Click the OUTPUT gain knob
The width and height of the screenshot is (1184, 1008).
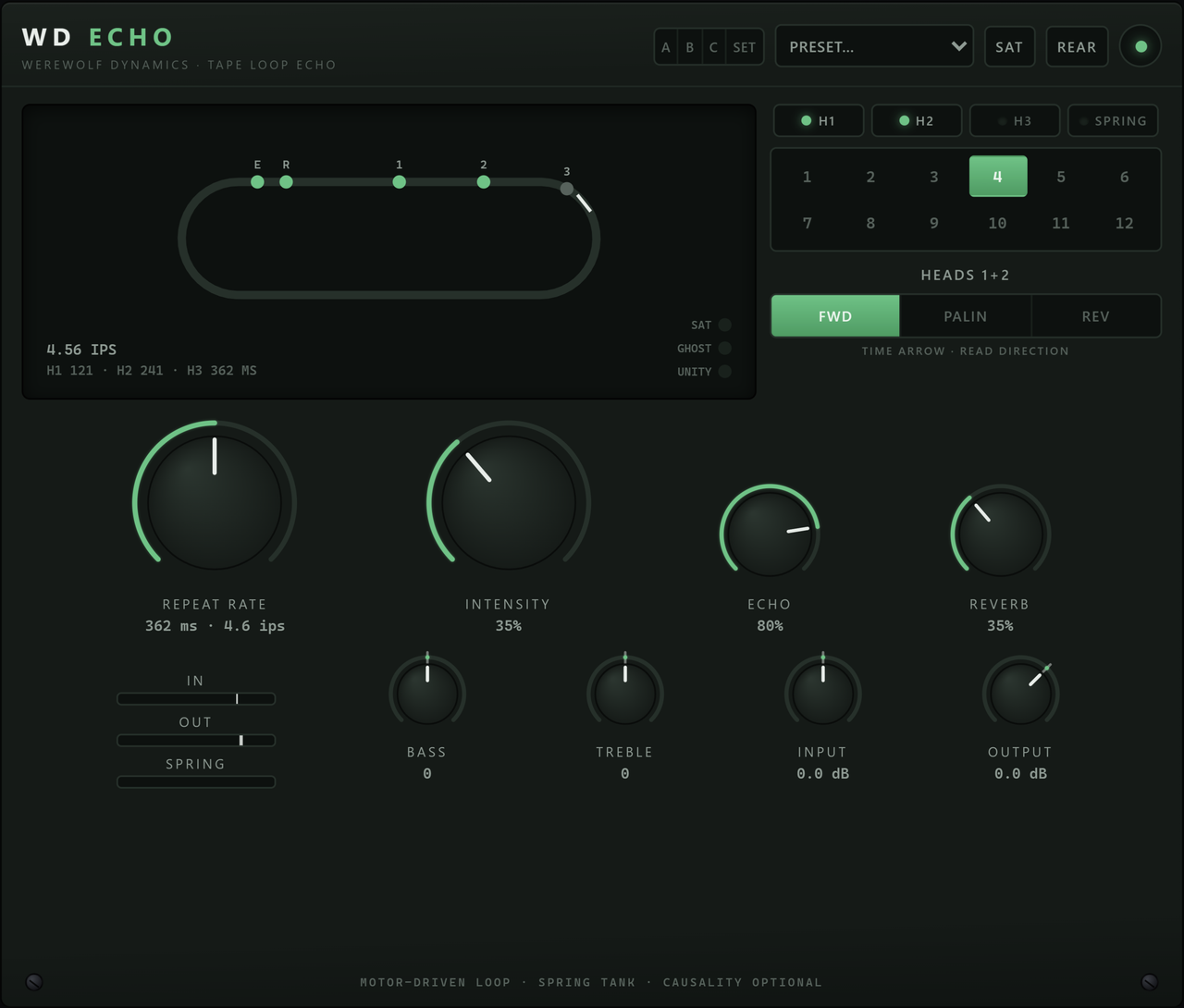click(x=1021, y=693)
